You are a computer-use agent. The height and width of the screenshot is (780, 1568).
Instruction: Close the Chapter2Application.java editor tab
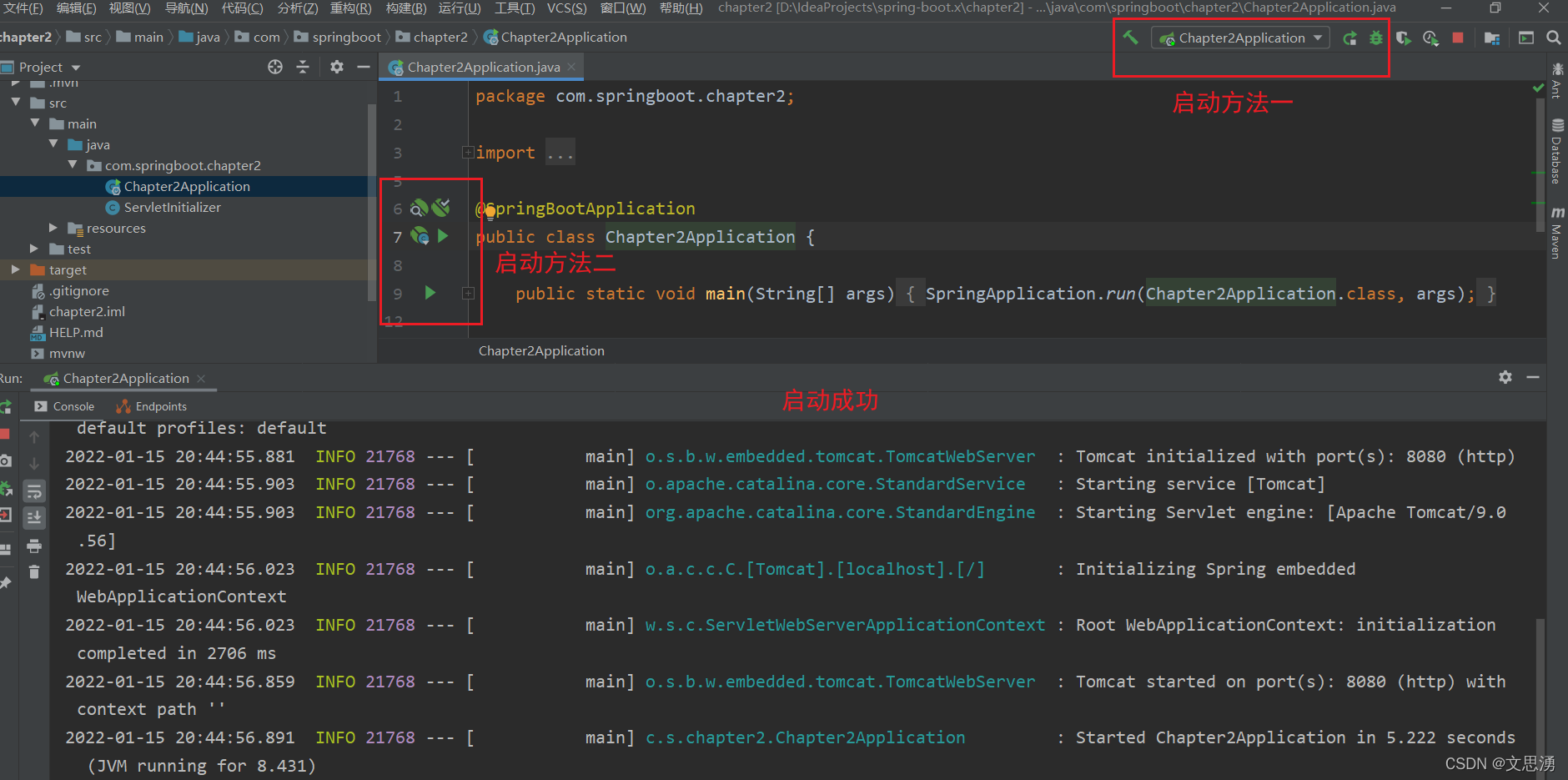pyautogui.click(x=571, y=67)
